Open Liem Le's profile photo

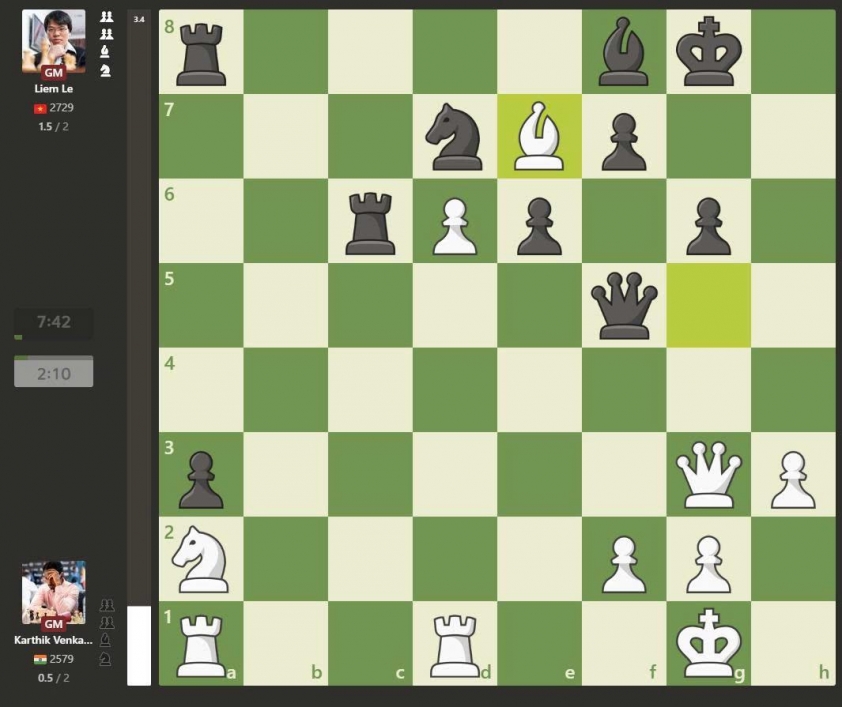click(53, 41)
